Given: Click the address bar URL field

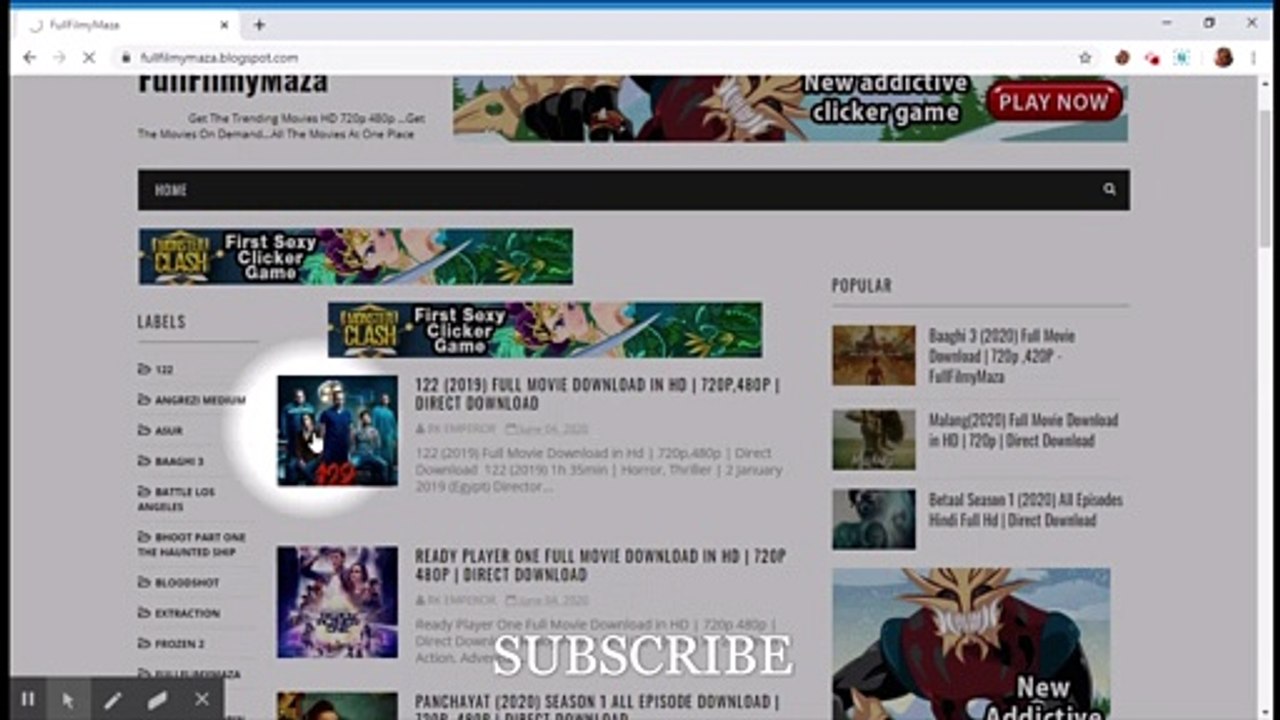Looking at the screenshot, I should [x=600, y=58].
